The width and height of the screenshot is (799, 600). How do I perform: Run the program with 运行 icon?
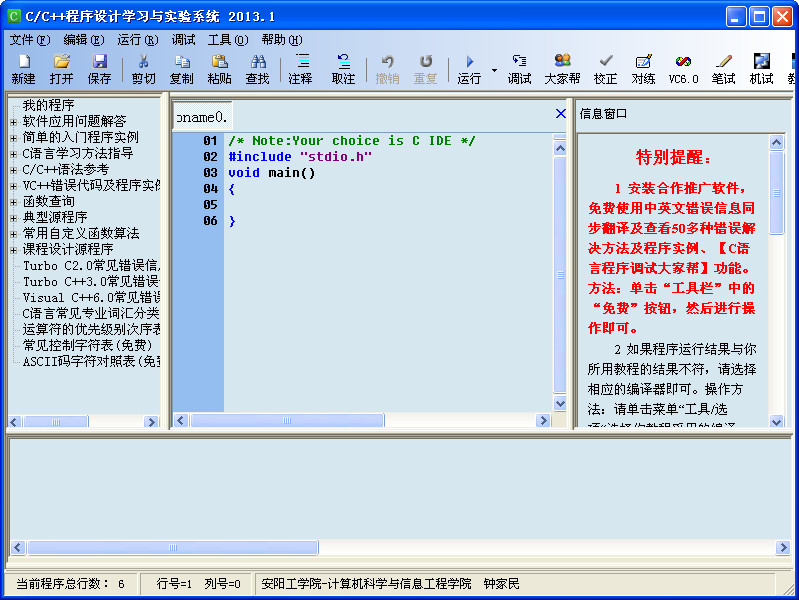pyautogui.click(x=469, y=69)
